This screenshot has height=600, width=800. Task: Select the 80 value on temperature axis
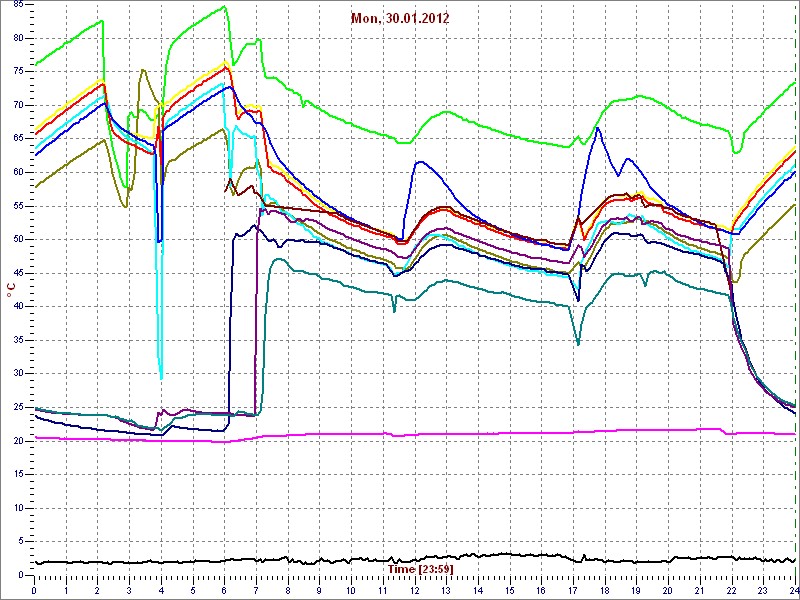19,38
